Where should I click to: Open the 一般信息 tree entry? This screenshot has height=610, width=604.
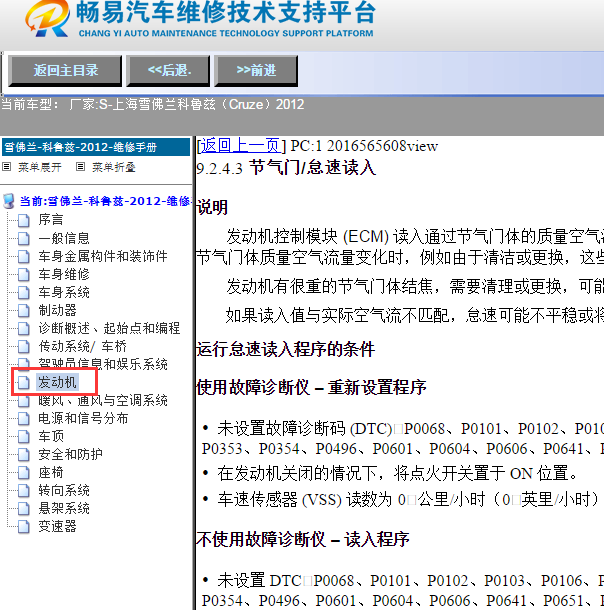pyautogui.click(x=64, y=238)
